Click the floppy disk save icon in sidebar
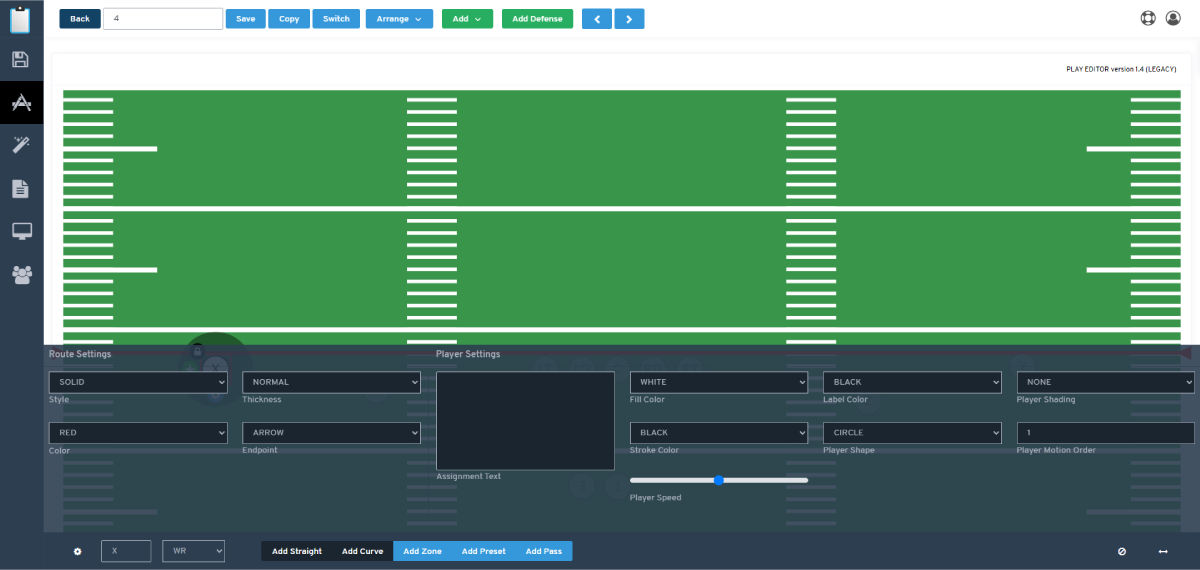1200x570 pixels. 21,59
